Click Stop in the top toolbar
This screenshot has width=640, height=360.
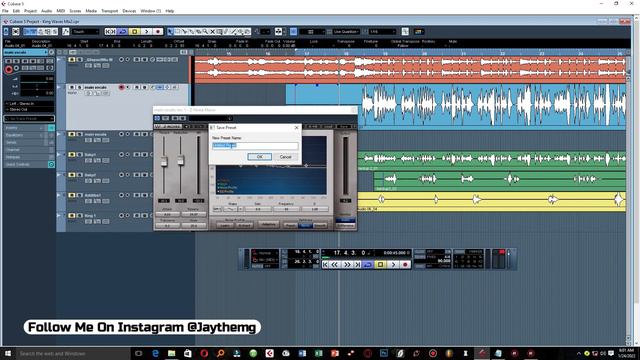click(x=134, y=31)
